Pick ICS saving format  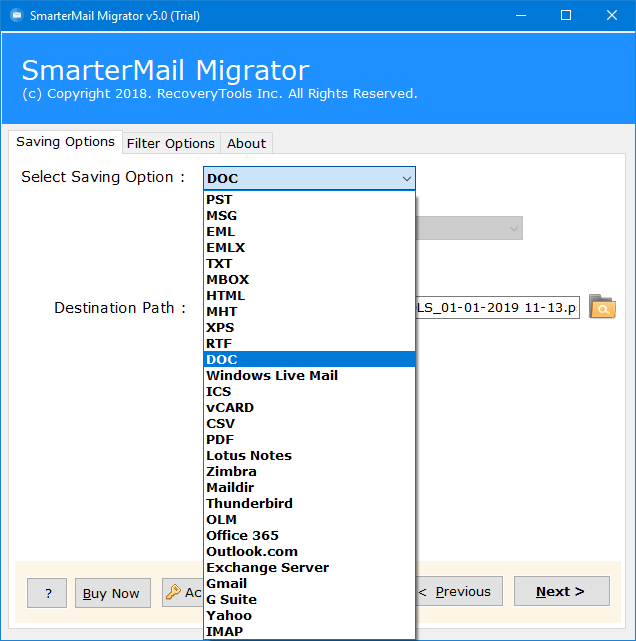tap(309, 391)
